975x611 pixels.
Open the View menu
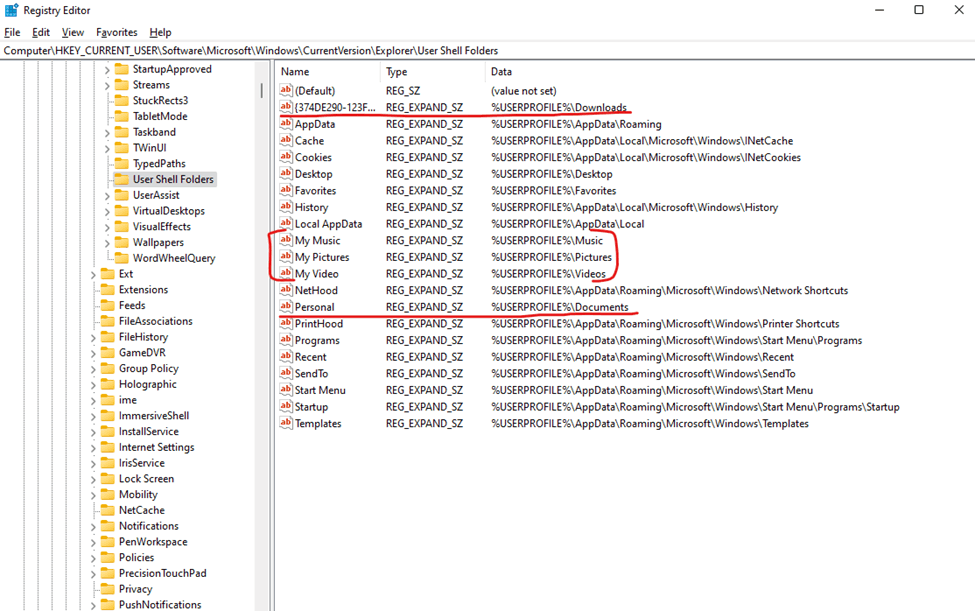pyautogui.click(x=73, y=32)
